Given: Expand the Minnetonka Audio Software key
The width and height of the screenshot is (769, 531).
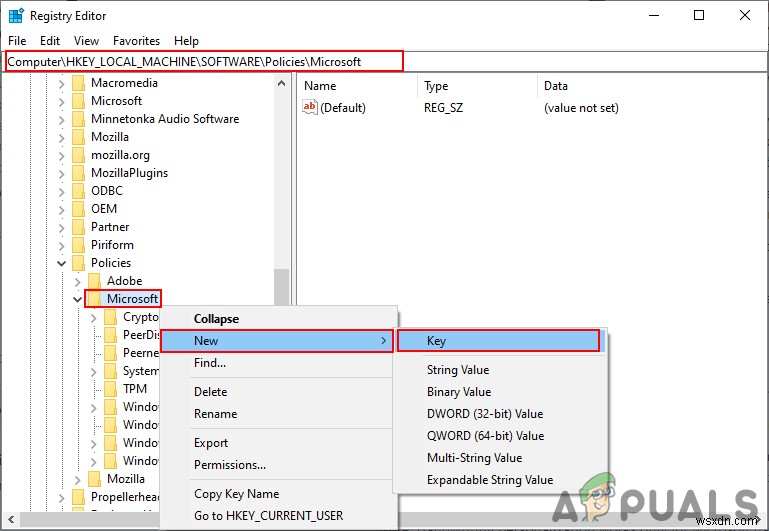Looking at the screenshot, I should coord(61,120).
